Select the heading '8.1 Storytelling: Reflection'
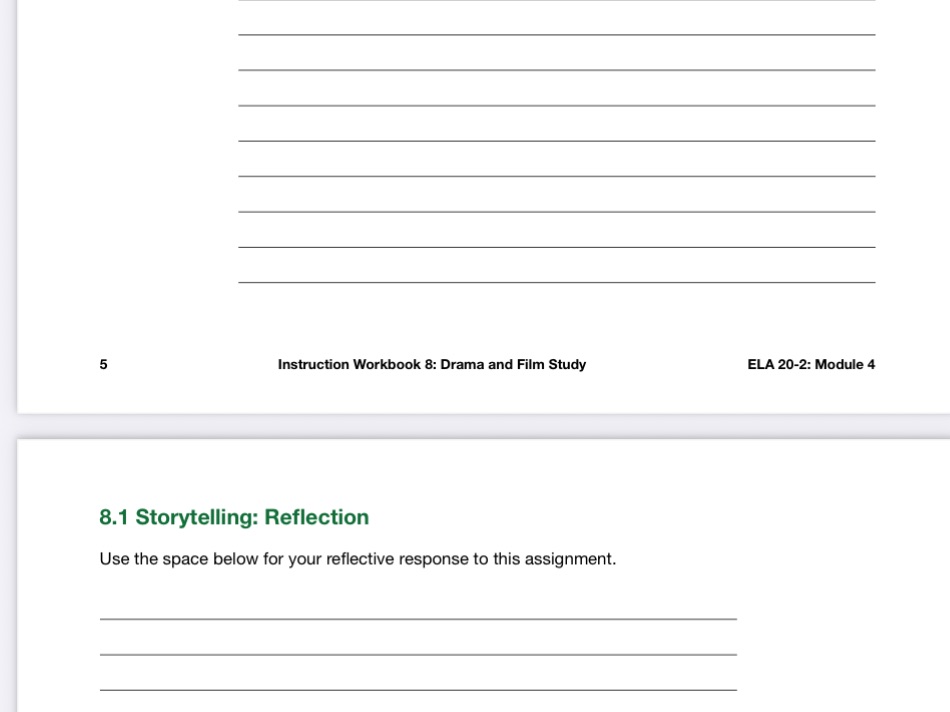This screenshot has height=712, width=950. (234, 517)
